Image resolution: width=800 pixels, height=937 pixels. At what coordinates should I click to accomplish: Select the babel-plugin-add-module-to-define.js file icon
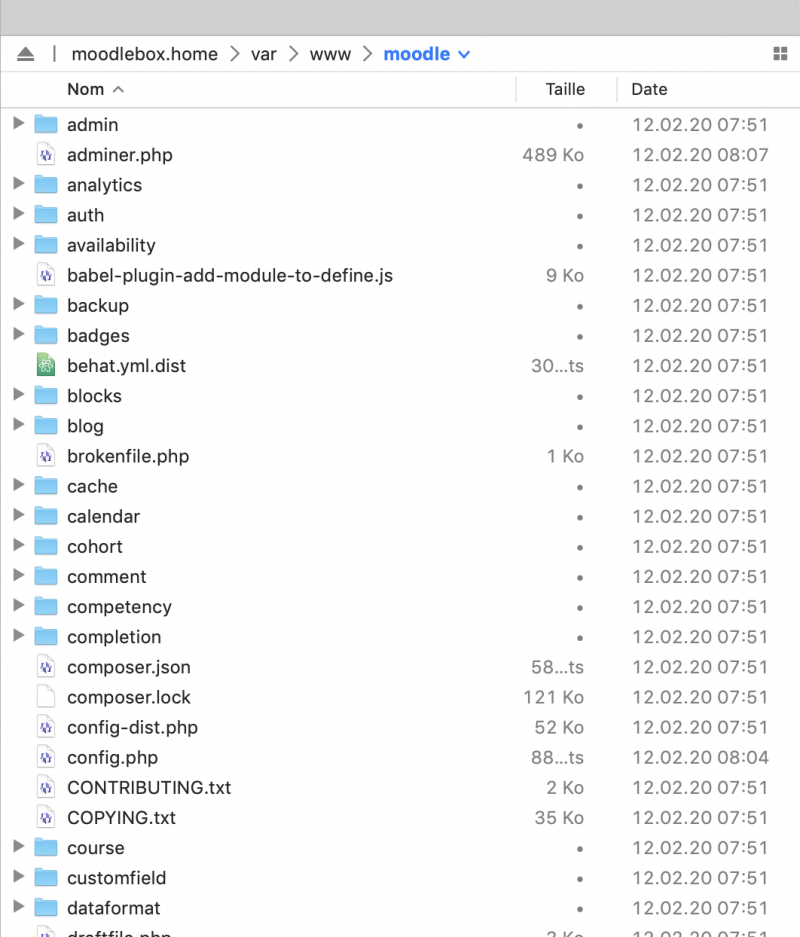[x=46, y=275]
